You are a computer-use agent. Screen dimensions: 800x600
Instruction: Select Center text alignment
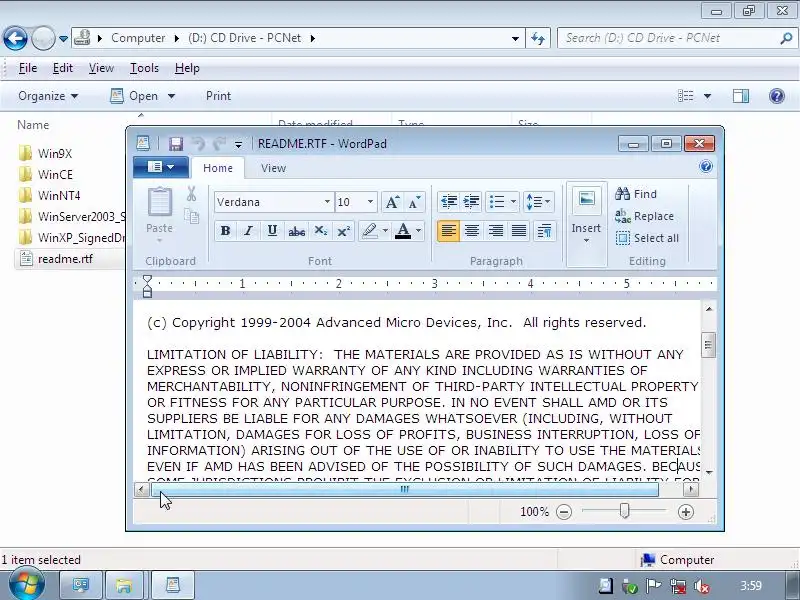(x=472, y=231)
